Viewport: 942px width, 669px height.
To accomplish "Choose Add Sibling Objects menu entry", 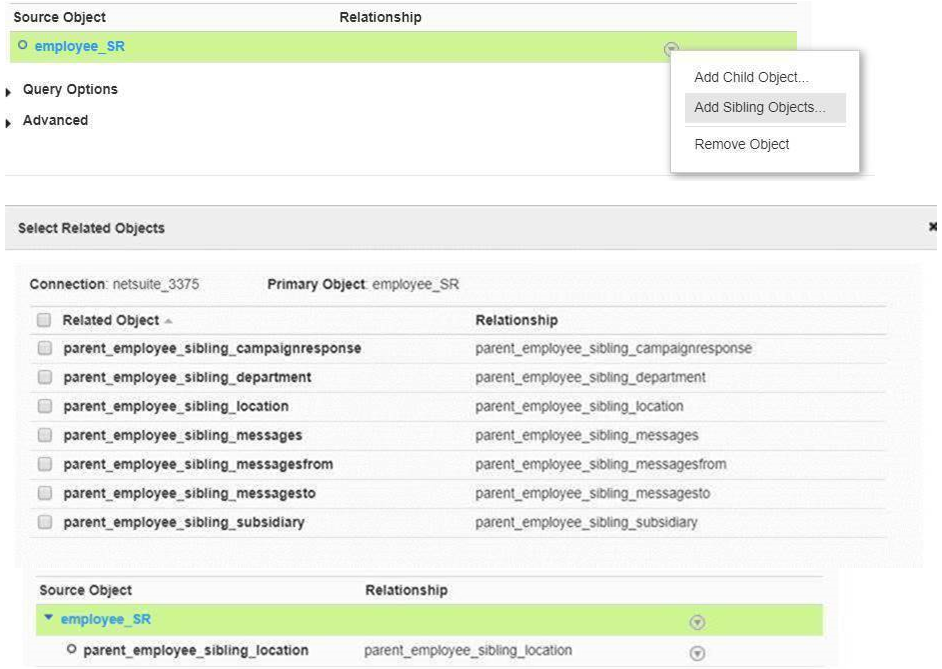I will pos(765,107).
